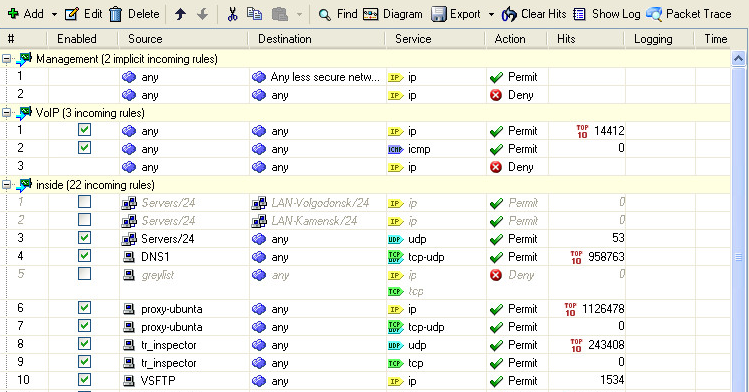The width and height of the screenshot is (749, 392).
Task: Click the Copy icon in toolbar
Action: [254, 14]
